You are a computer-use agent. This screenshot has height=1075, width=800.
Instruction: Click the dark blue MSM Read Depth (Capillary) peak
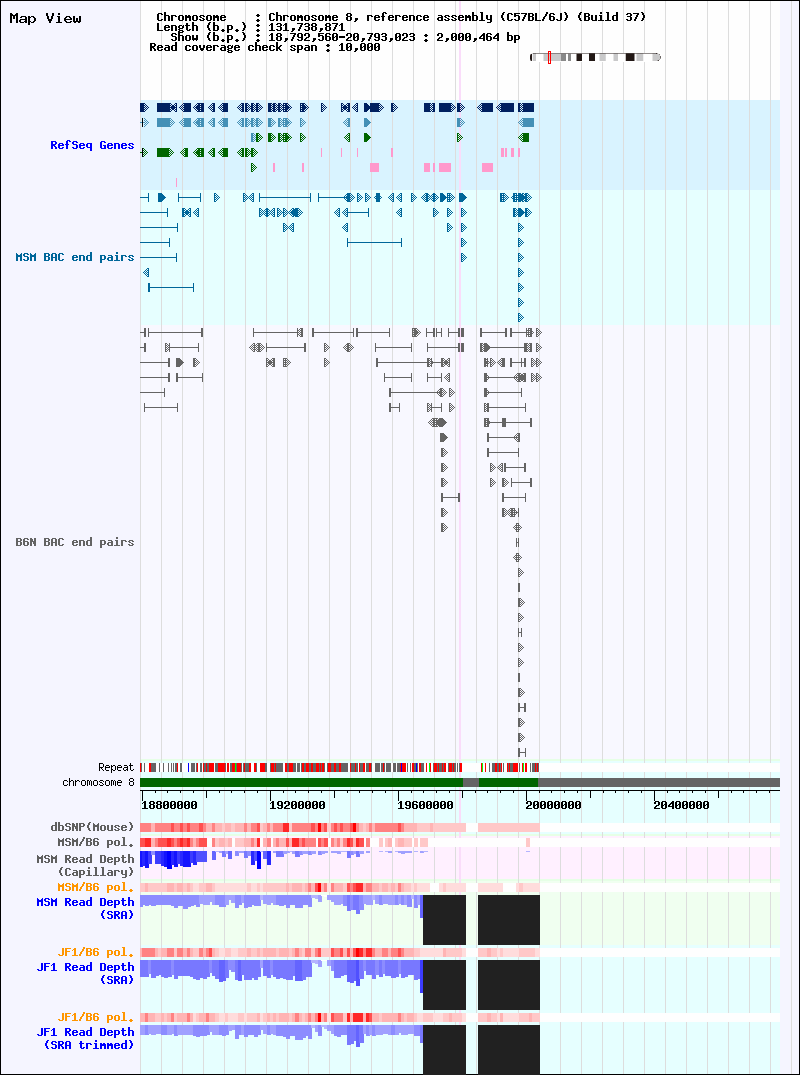(173, 858)
